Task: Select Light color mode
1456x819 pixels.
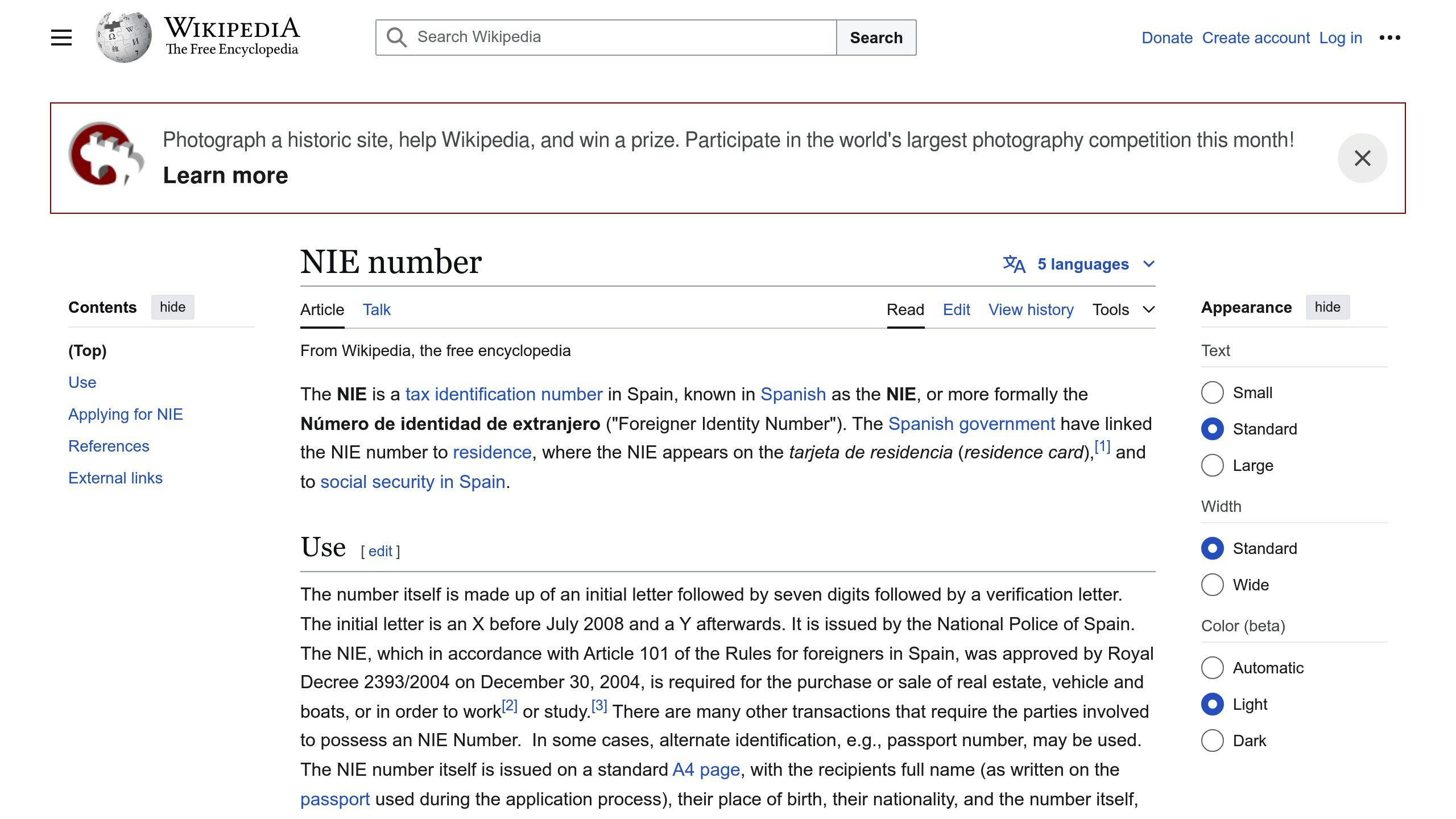Action: point(1212,704)
